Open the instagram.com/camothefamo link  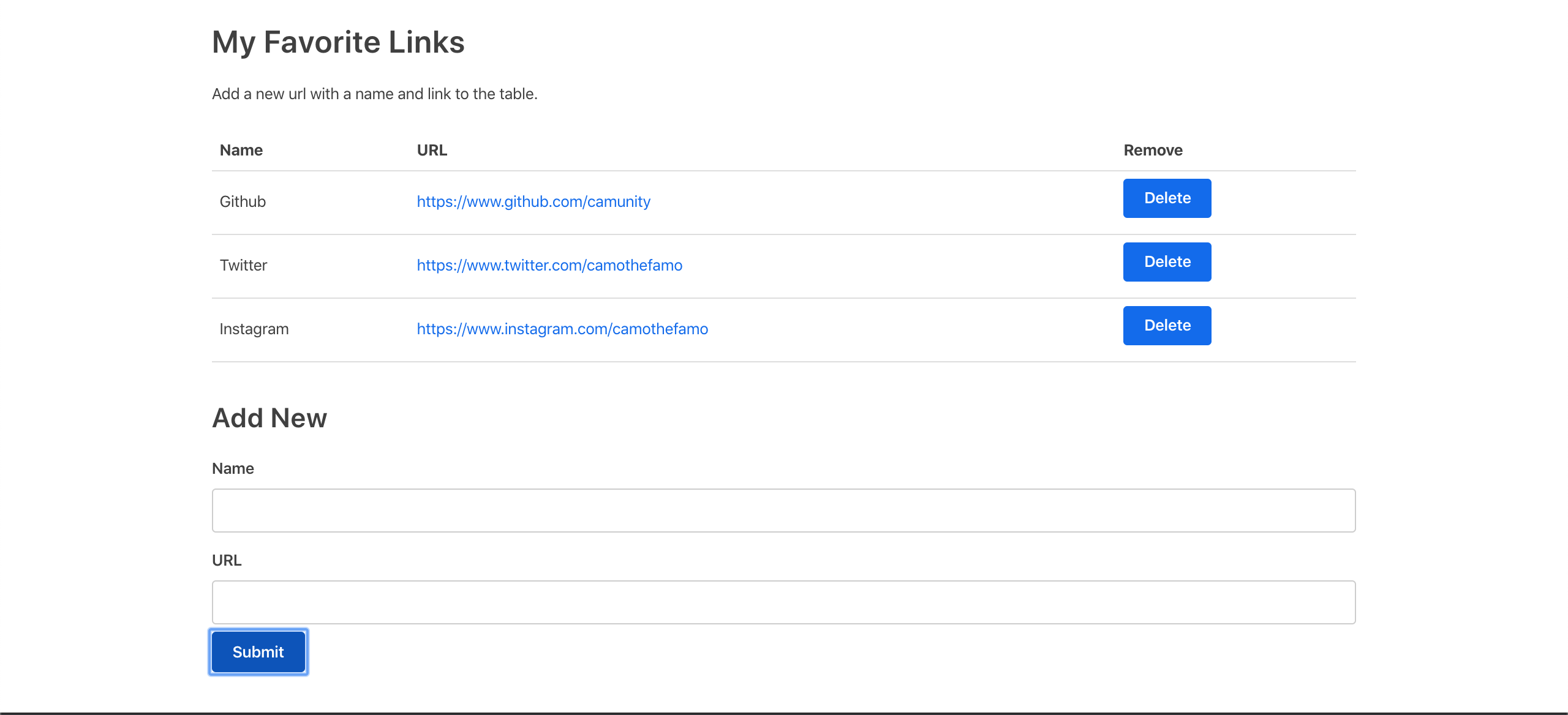coord(562,329)
